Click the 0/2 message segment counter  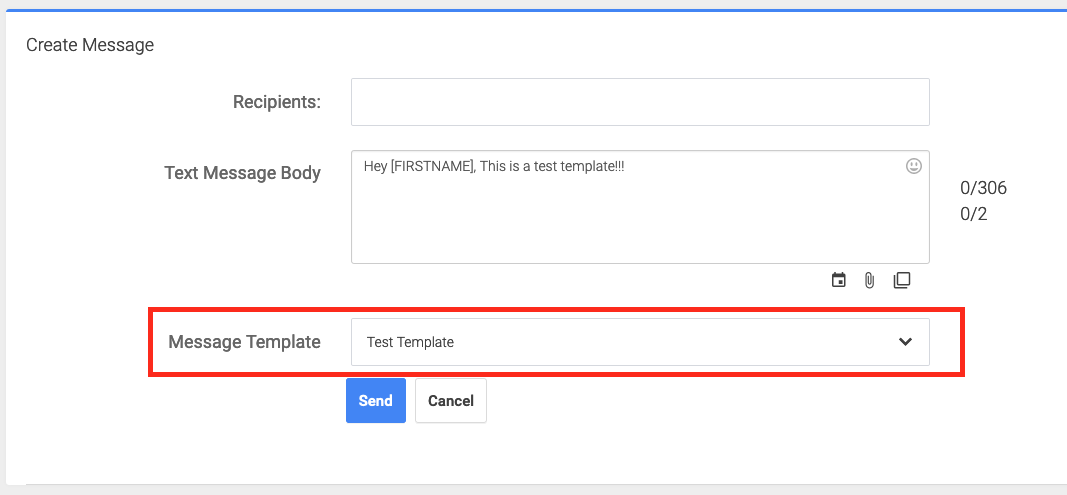pyautogui.click(x=974, y=214)
